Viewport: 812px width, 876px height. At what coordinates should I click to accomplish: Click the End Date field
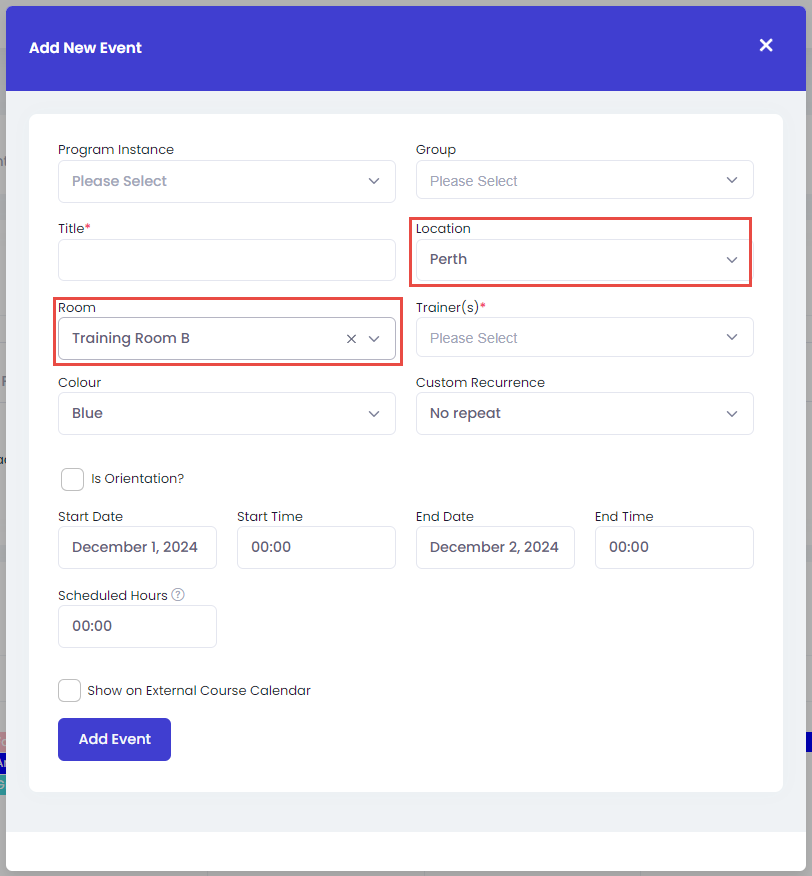click(x=495, y=548)
